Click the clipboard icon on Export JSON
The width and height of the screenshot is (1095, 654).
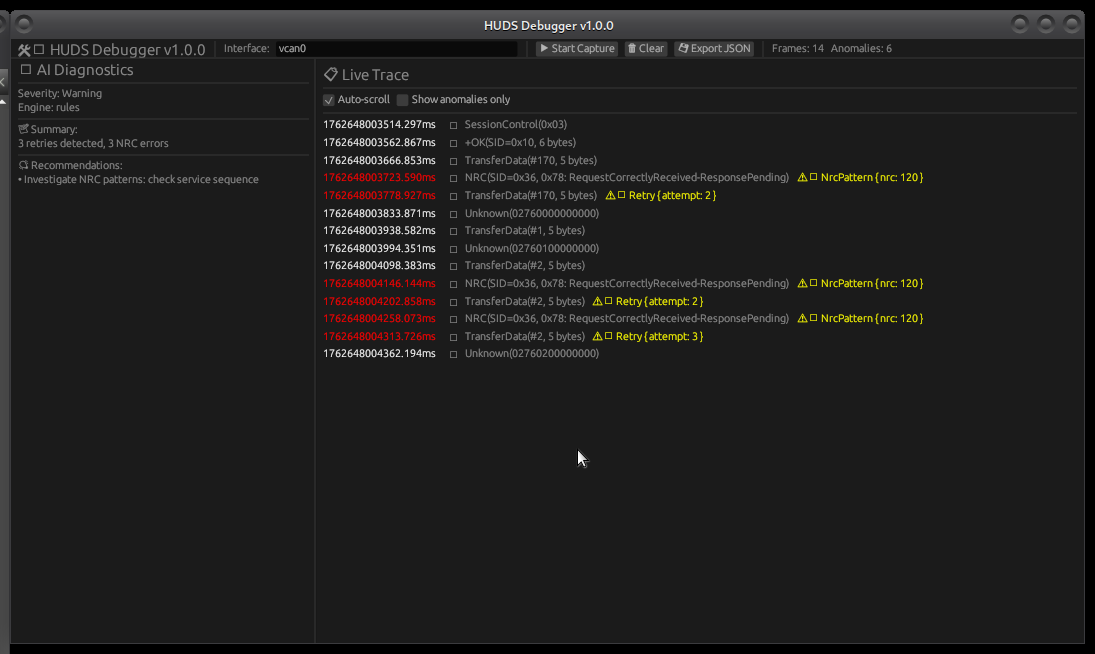[x=685, y=48]
